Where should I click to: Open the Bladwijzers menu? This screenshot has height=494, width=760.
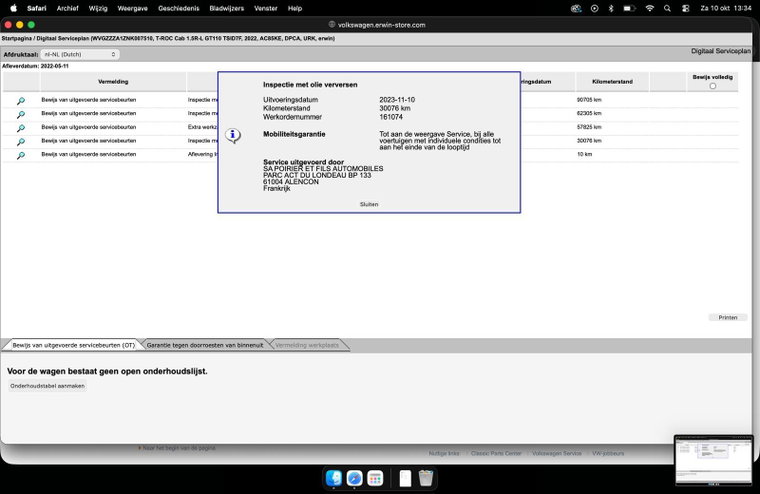tap(226, 8)
